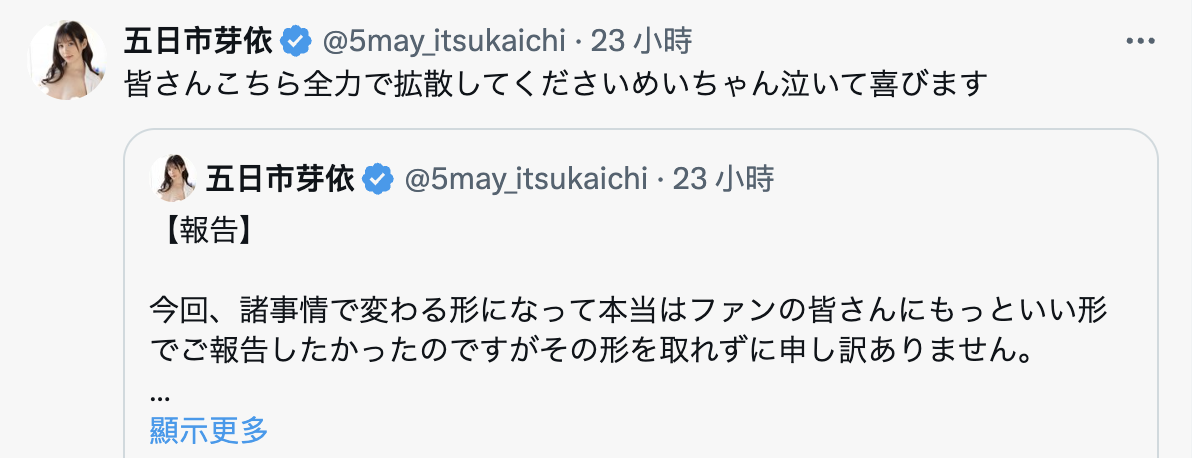Click the quoted post's author name 五日市芽依
Screen dimensions: 1192x458
coord(280,180)
